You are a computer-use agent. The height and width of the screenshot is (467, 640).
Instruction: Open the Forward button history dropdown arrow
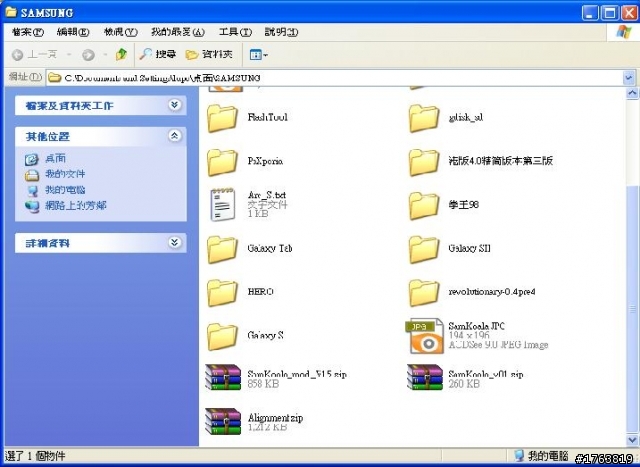tap(105, 55)
